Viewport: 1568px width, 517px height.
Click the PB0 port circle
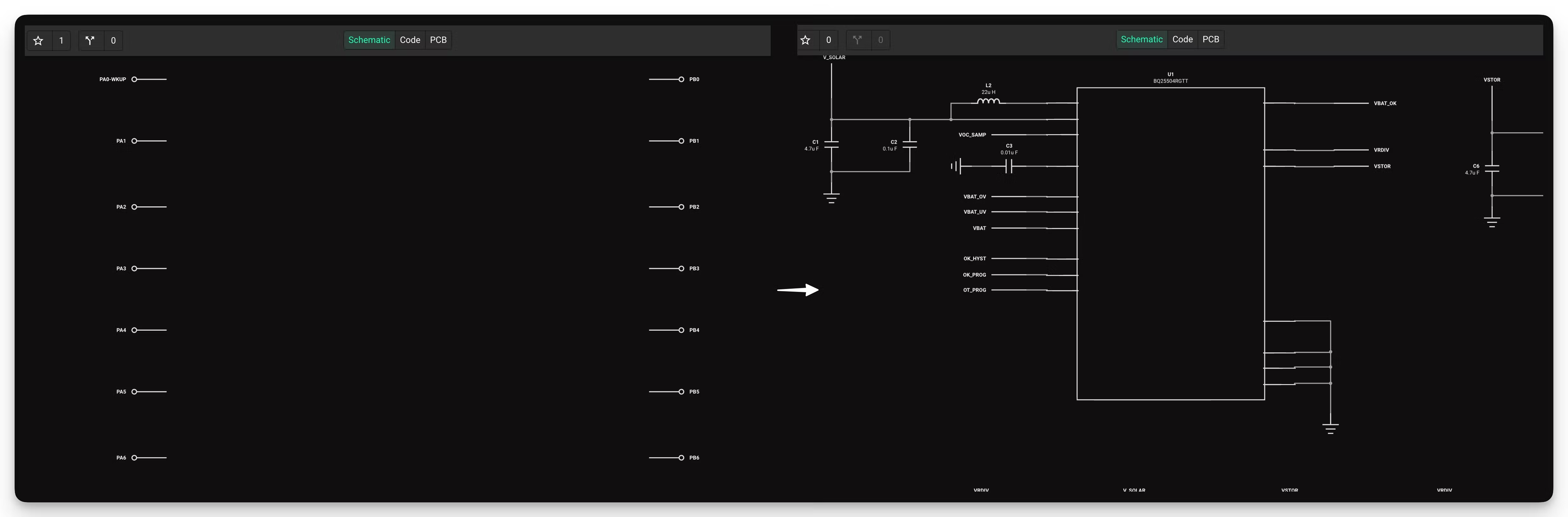681,79
